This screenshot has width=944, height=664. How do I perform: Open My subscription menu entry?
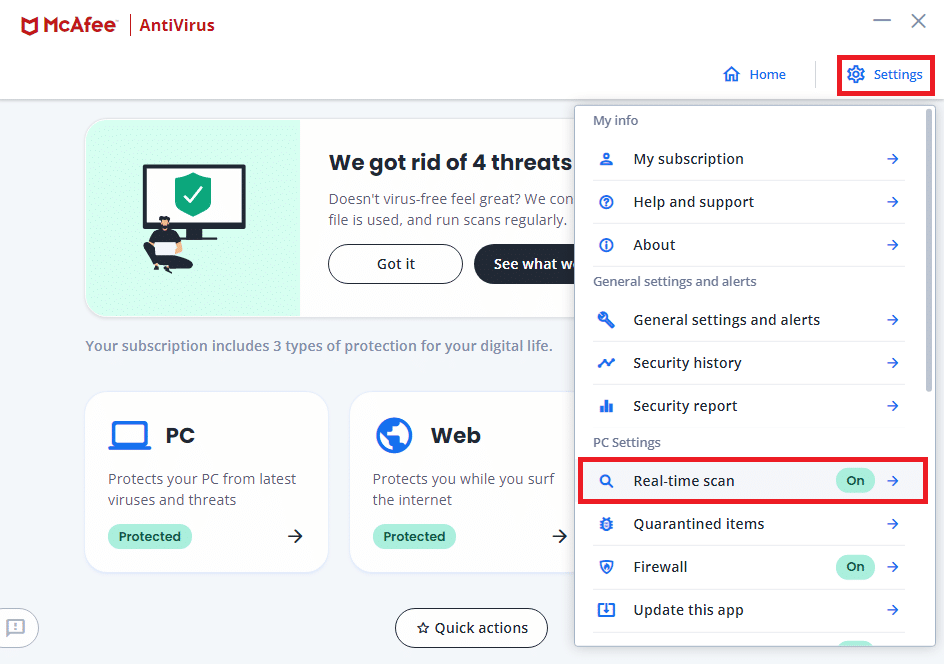click(749, 159)
